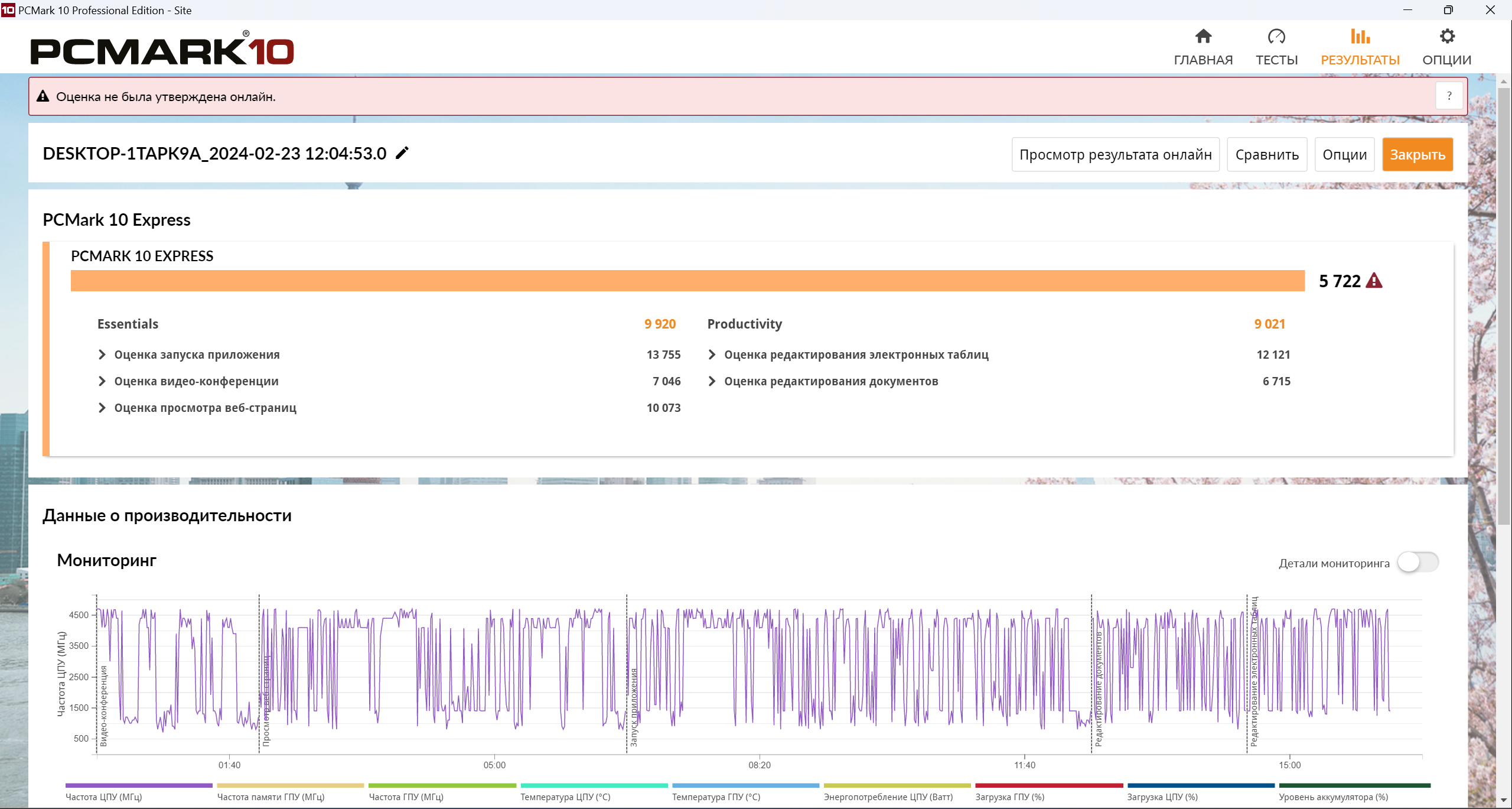Click the warning triangle in the alert banner

[x=43, y=96]
